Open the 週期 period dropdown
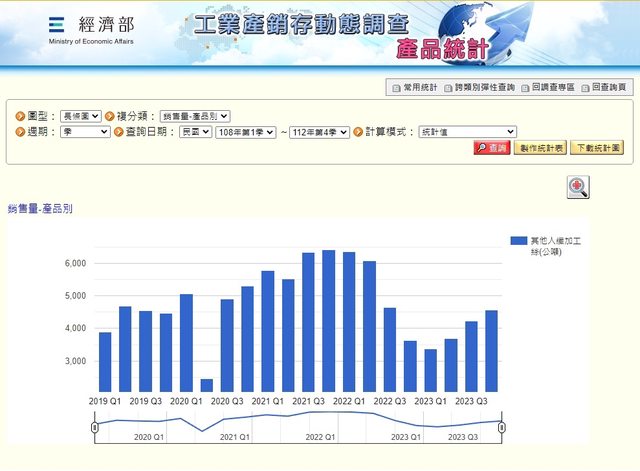Viewport: 640px width, 471px height. coord(84,132)
